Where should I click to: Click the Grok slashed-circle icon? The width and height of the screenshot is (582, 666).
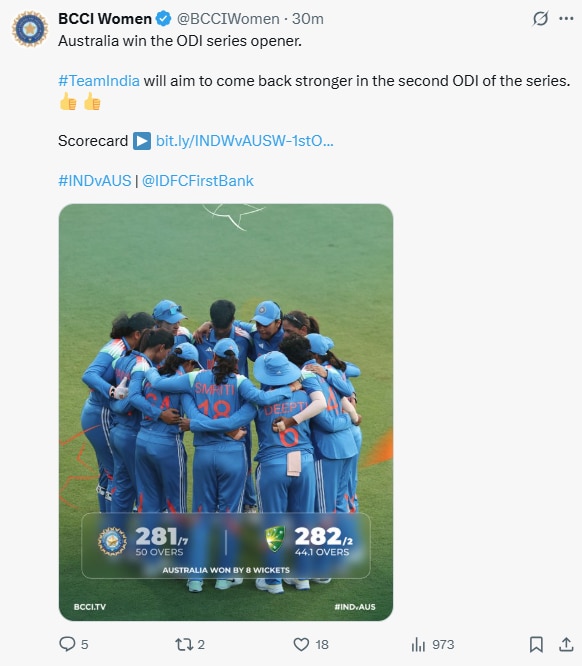coord(540,18)
